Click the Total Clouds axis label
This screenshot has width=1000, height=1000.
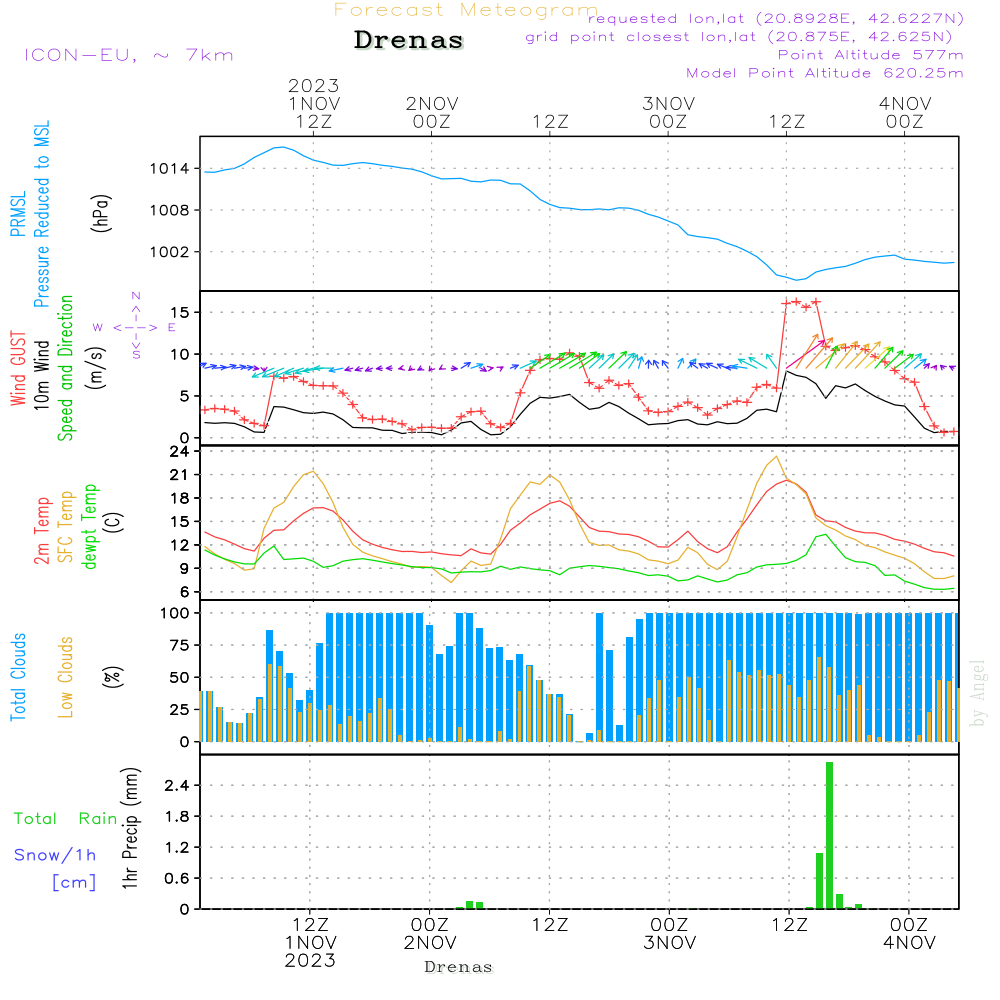[18, 677]
